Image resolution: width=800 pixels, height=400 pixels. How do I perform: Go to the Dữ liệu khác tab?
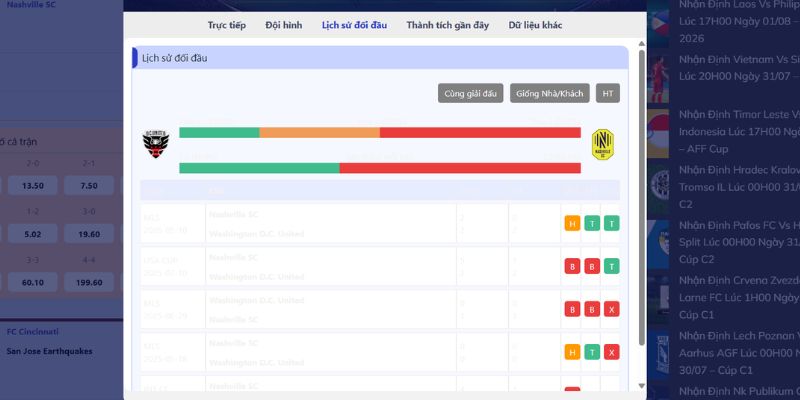[x=535, y=25]
